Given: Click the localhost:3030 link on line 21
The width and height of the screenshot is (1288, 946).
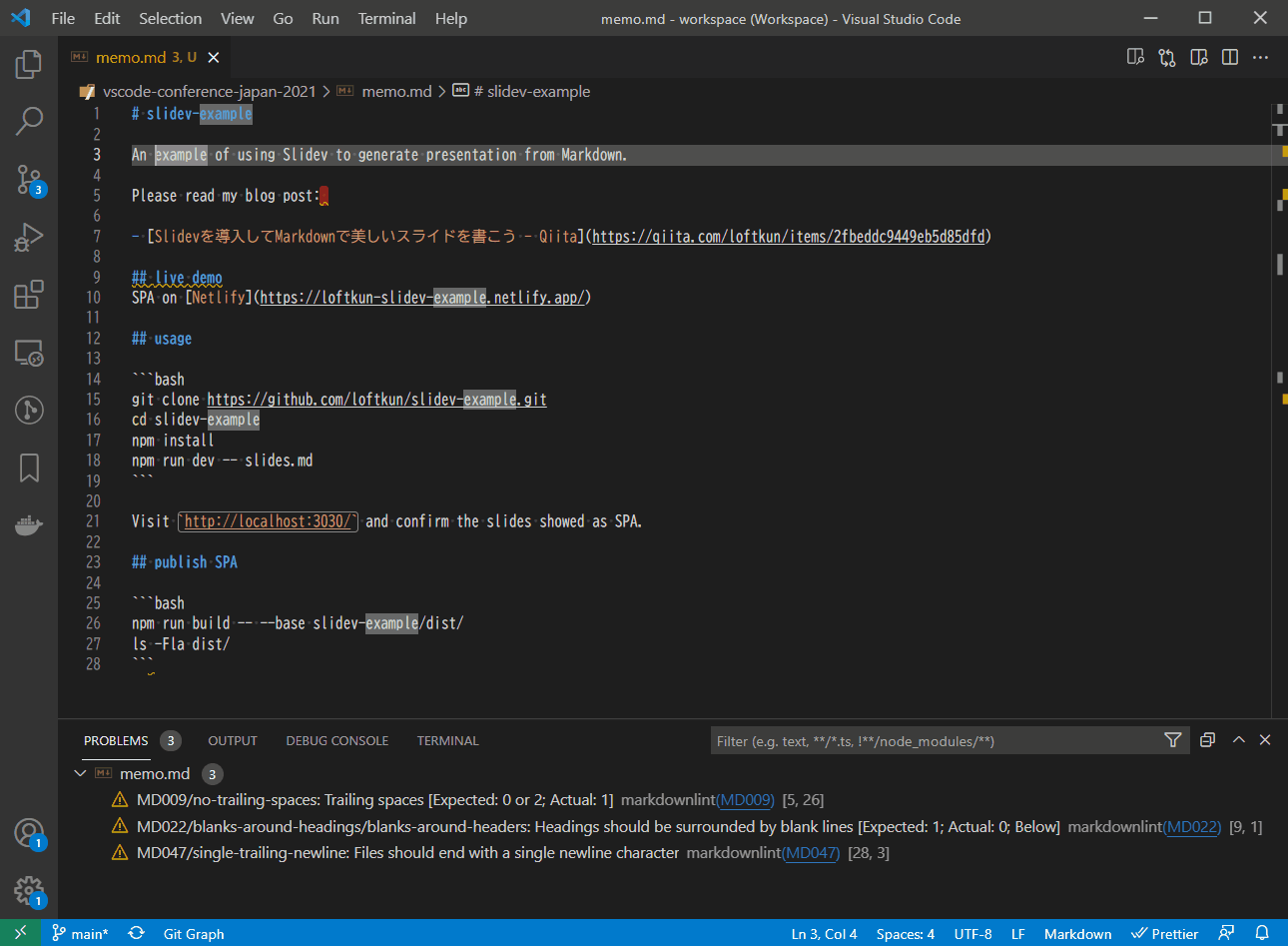Looking at the screenshot, I should click(268, 520).
